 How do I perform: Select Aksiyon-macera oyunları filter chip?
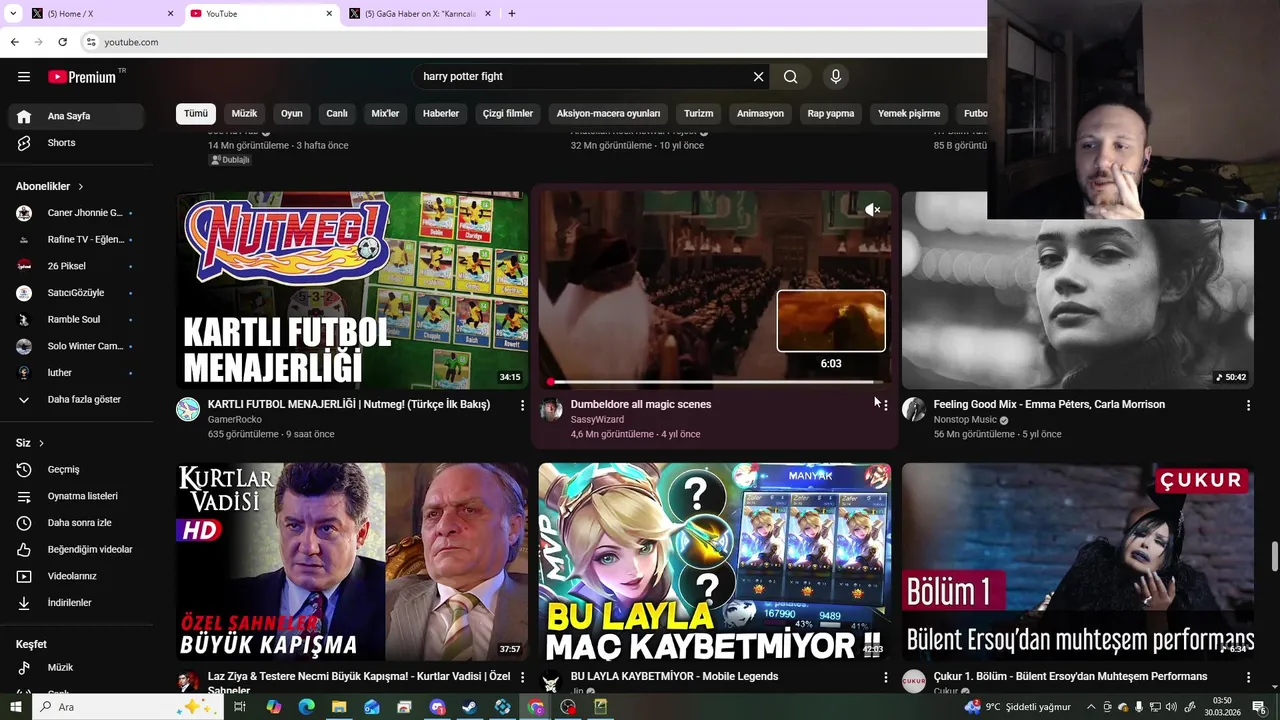click(608, 114)
